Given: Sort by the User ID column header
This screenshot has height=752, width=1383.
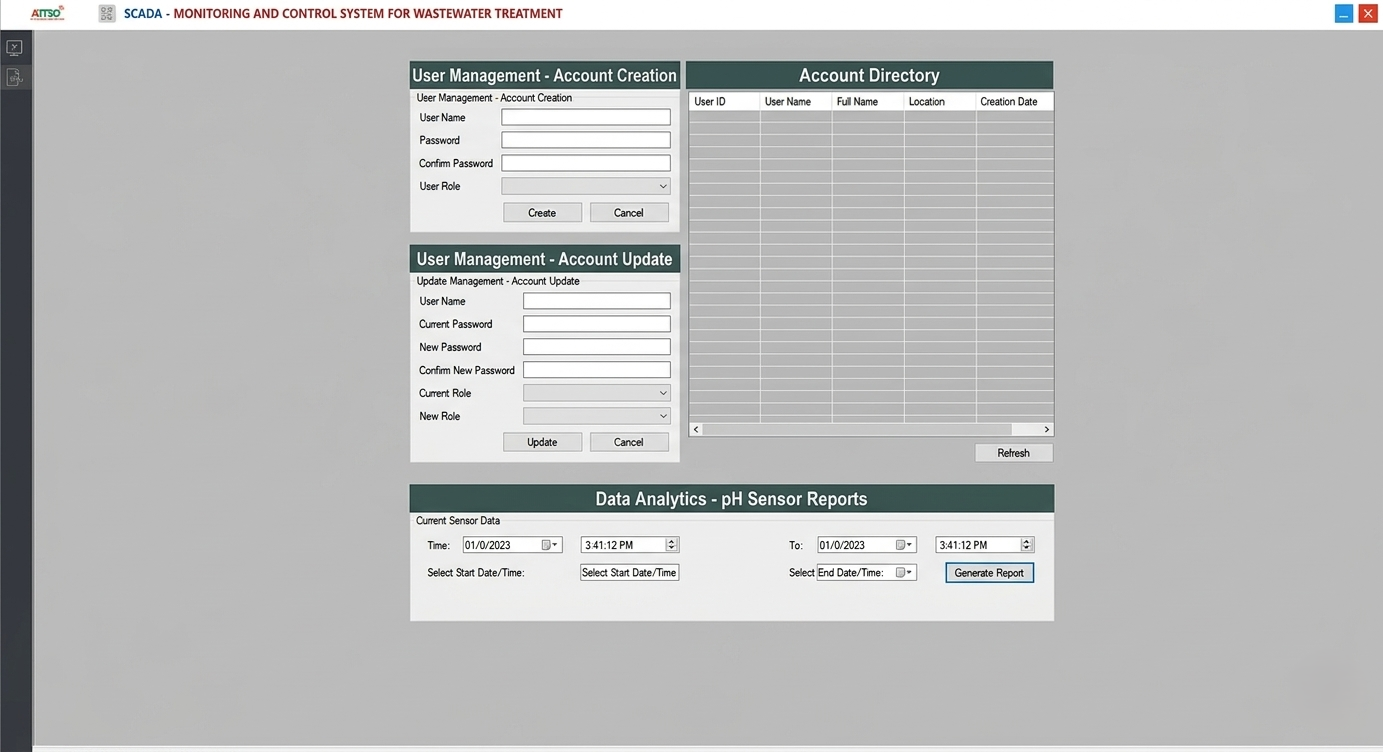Looking at the screenshot, I should point(725,102).
